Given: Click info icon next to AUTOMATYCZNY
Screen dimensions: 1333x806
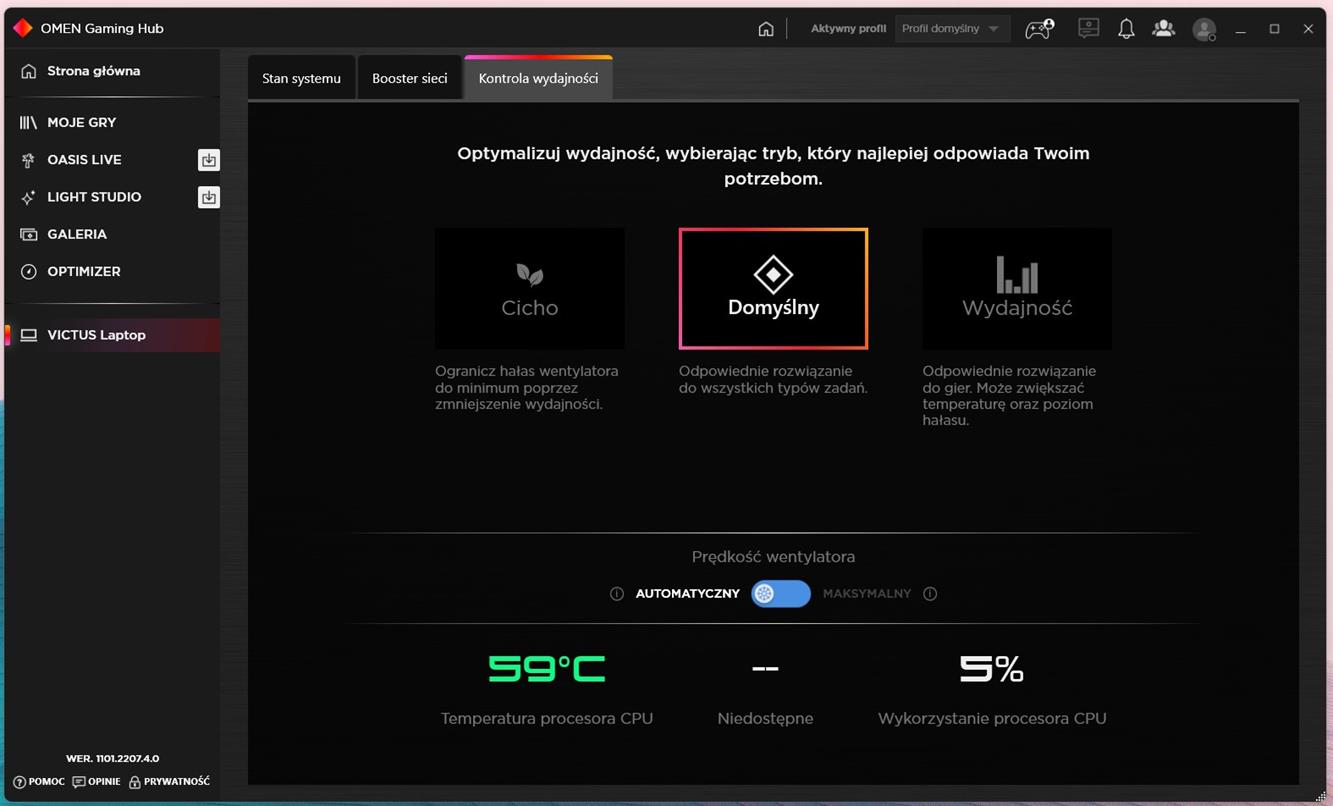Looking at the screenshot, I should point(617,594).
